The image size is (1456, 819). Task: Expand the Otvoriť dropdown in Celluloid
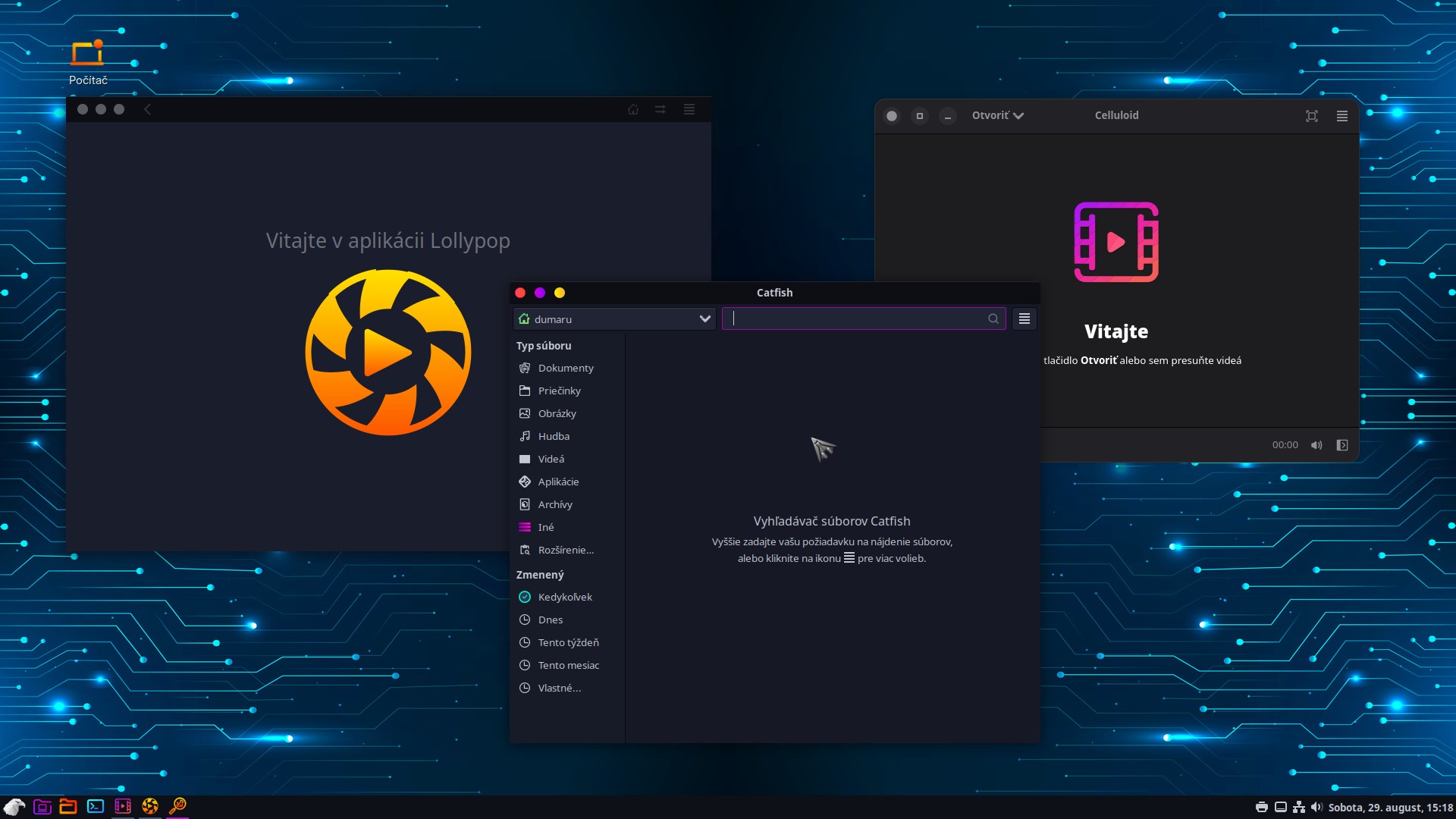998,116
